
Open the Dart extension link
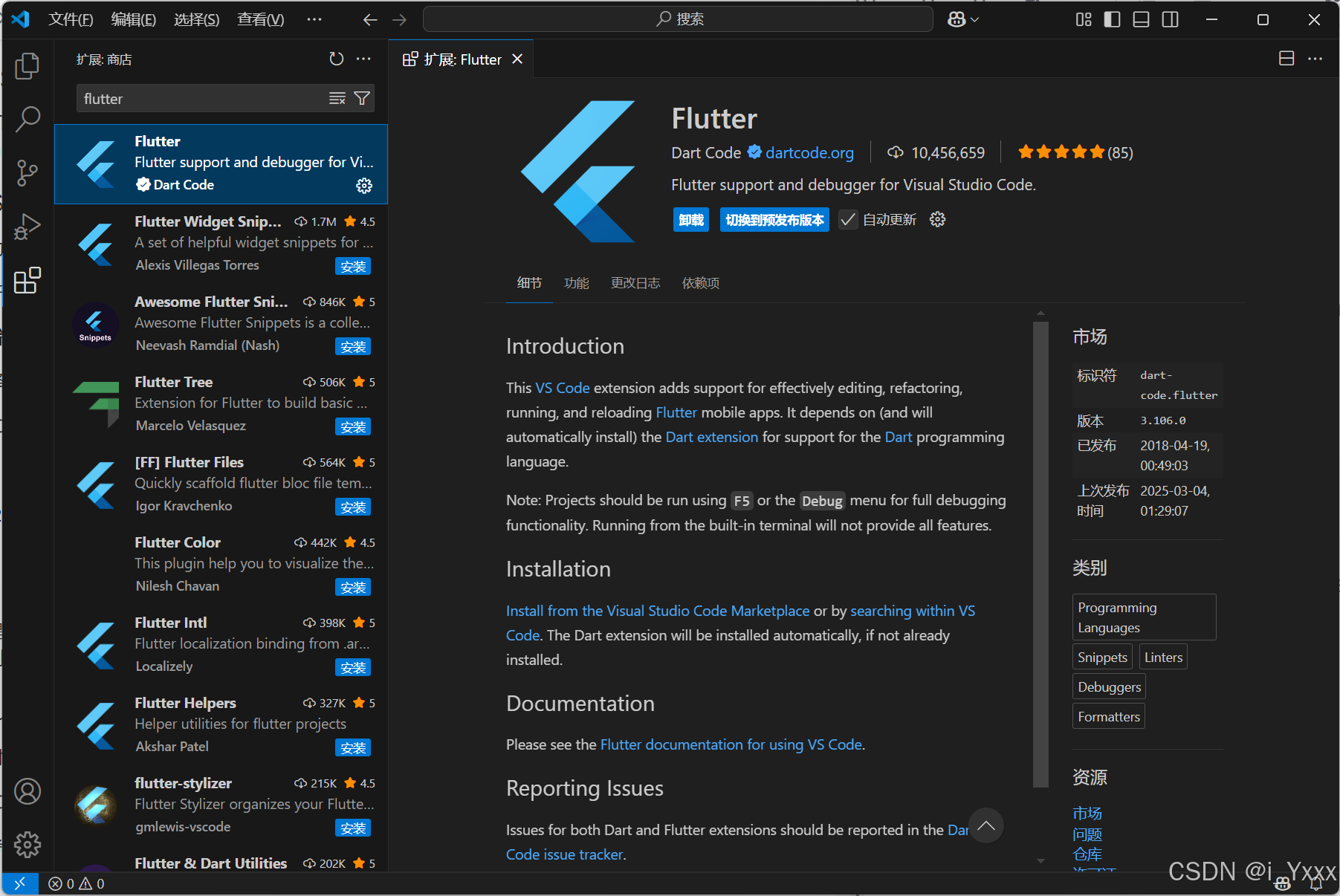[x=711, y=437]
